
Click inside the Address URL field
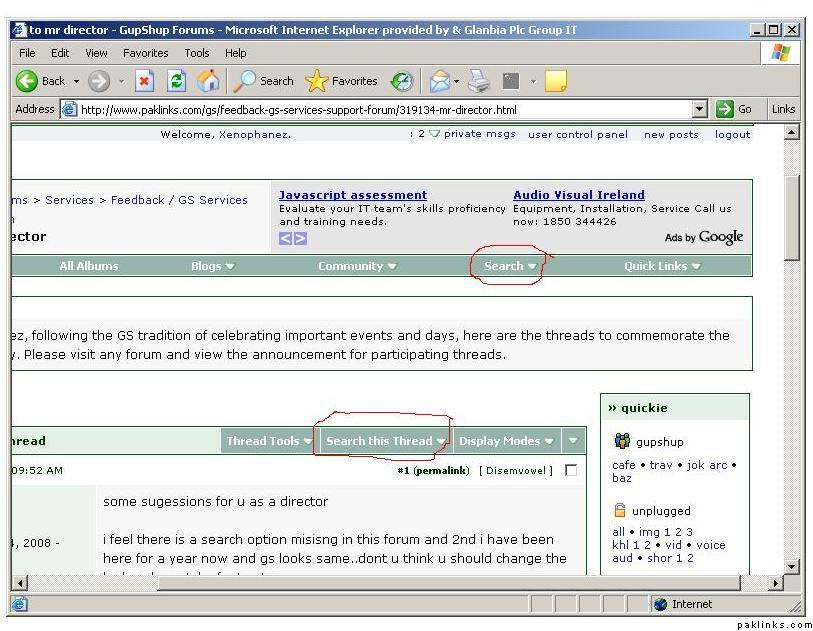point(380,109)
